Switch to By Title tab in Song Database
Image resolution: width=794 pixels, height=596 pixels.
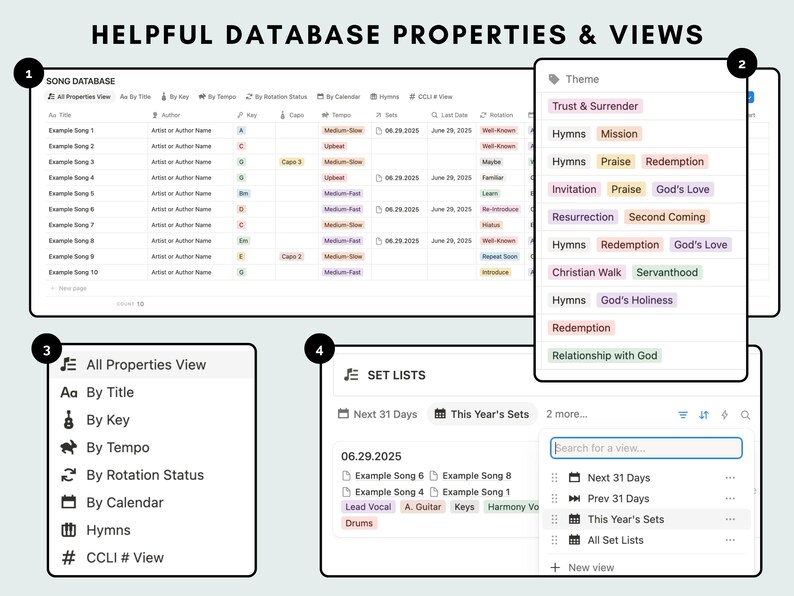[x=135, y=97]
